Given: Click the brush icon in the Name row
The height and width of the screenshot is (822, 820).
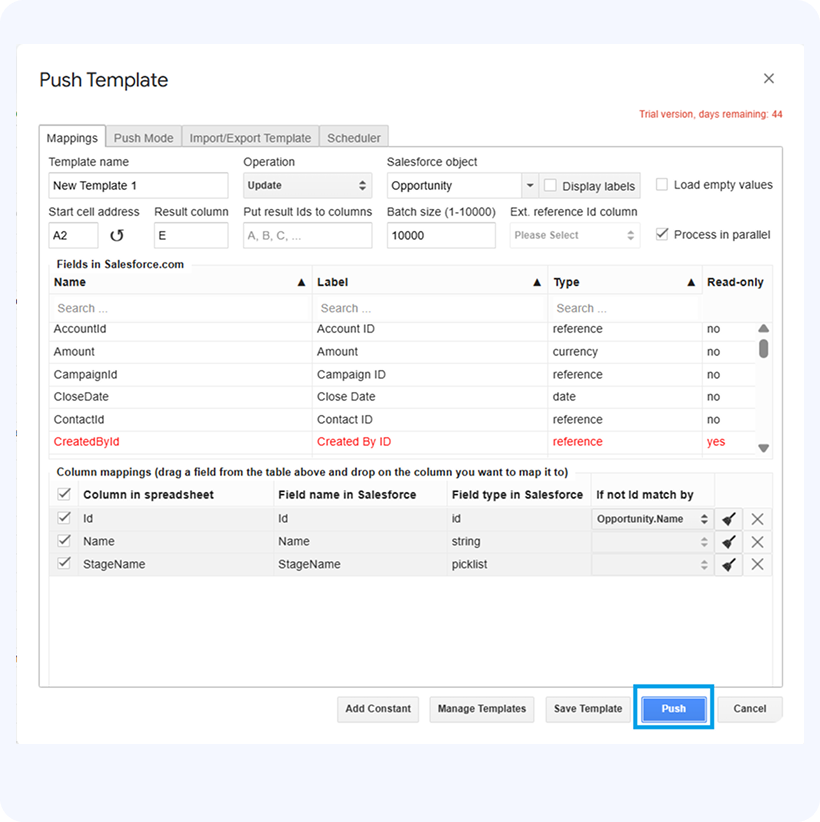Looking at the screenshot, I should point(729,542).
